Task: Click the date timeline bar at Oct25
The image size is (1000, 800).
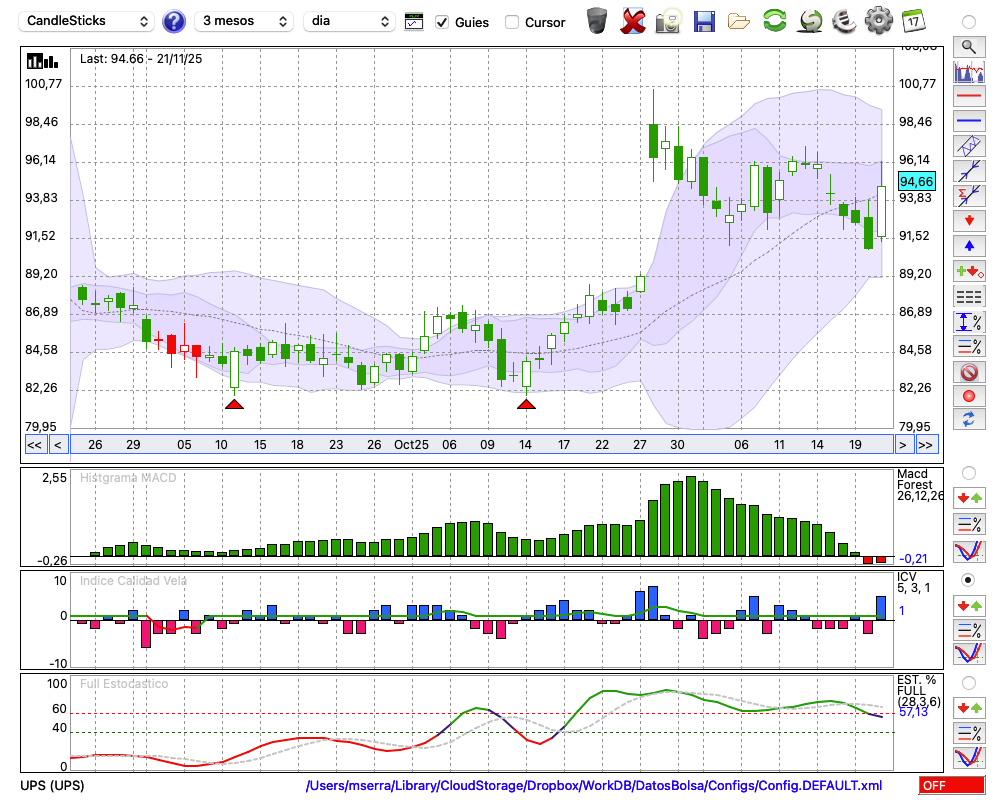Action: [x=411, y=444]
